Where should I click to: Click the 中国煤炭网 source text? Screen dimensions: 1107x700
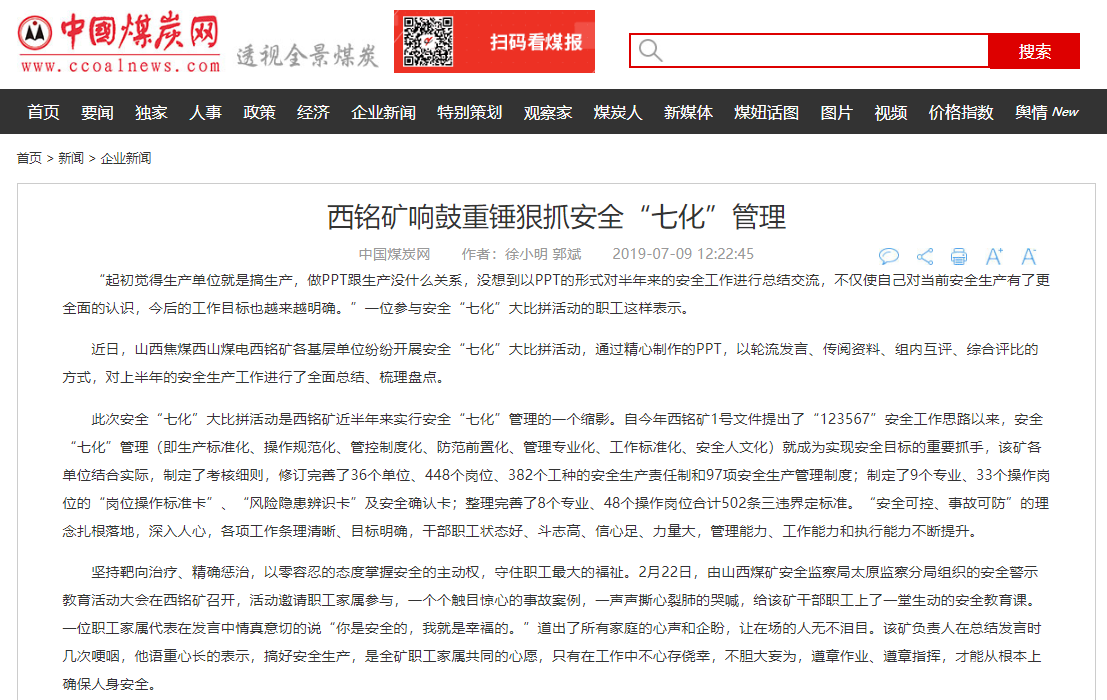pyautogui.click(x=394, y=254)
